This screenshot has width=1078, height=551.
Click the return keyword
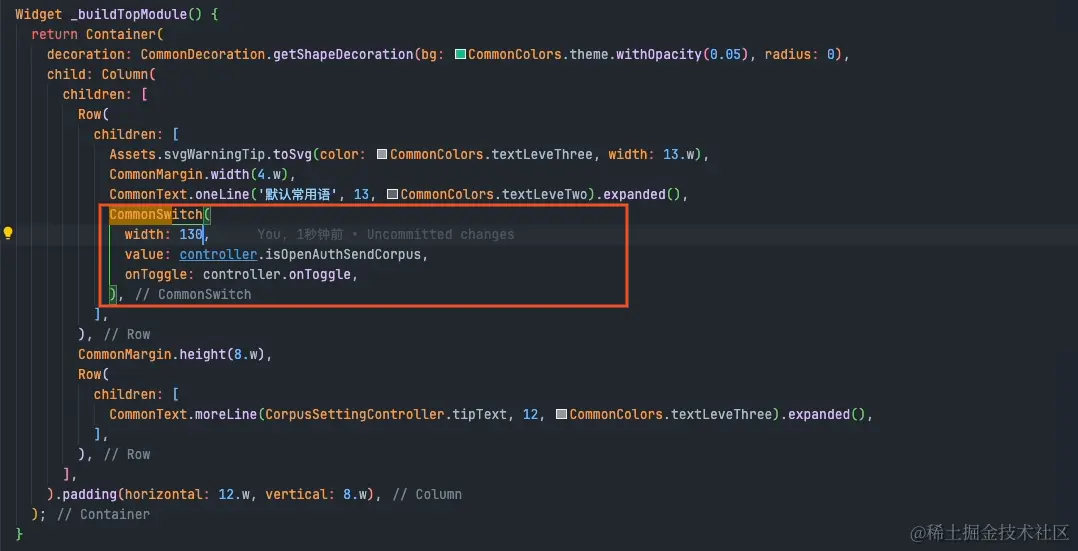pyautogui.click(x=55, y=34)
